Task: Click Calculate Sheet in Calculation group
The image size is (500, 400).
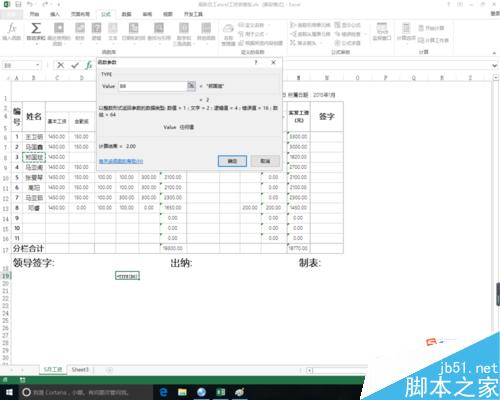Action: click(x=433, y=40)
